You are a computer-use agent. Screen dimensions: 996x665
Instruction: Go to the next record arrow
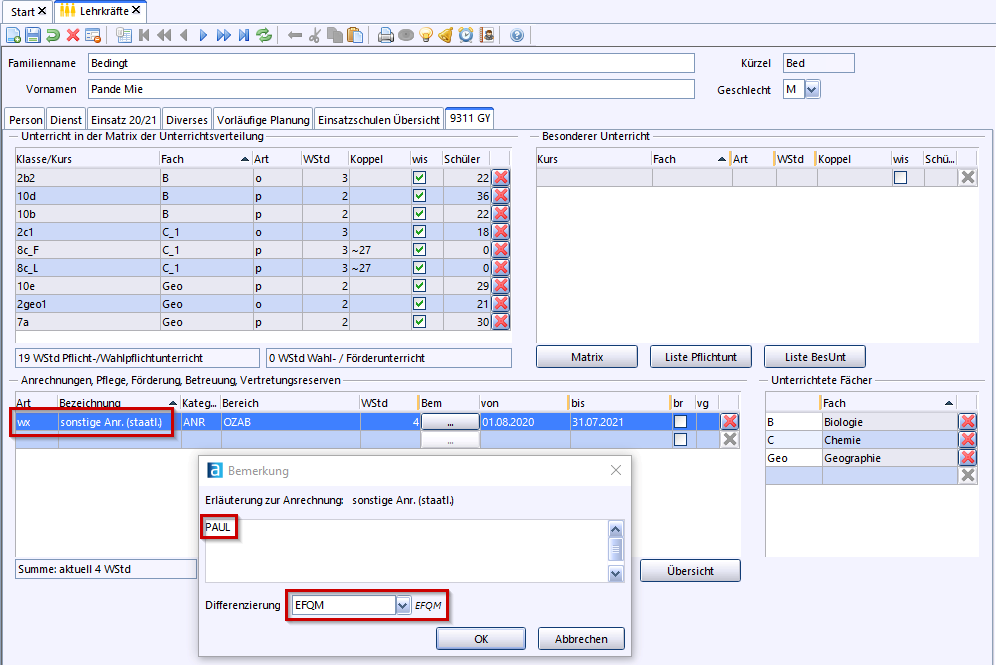[203, 36]
